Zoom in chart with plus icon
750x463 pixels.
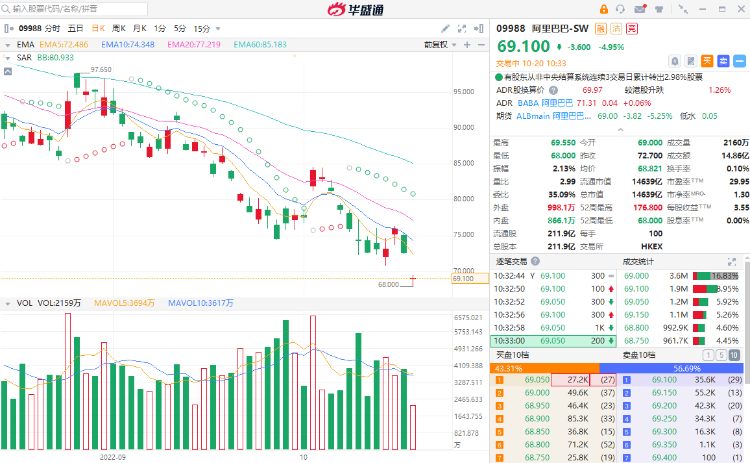point(467,44)
